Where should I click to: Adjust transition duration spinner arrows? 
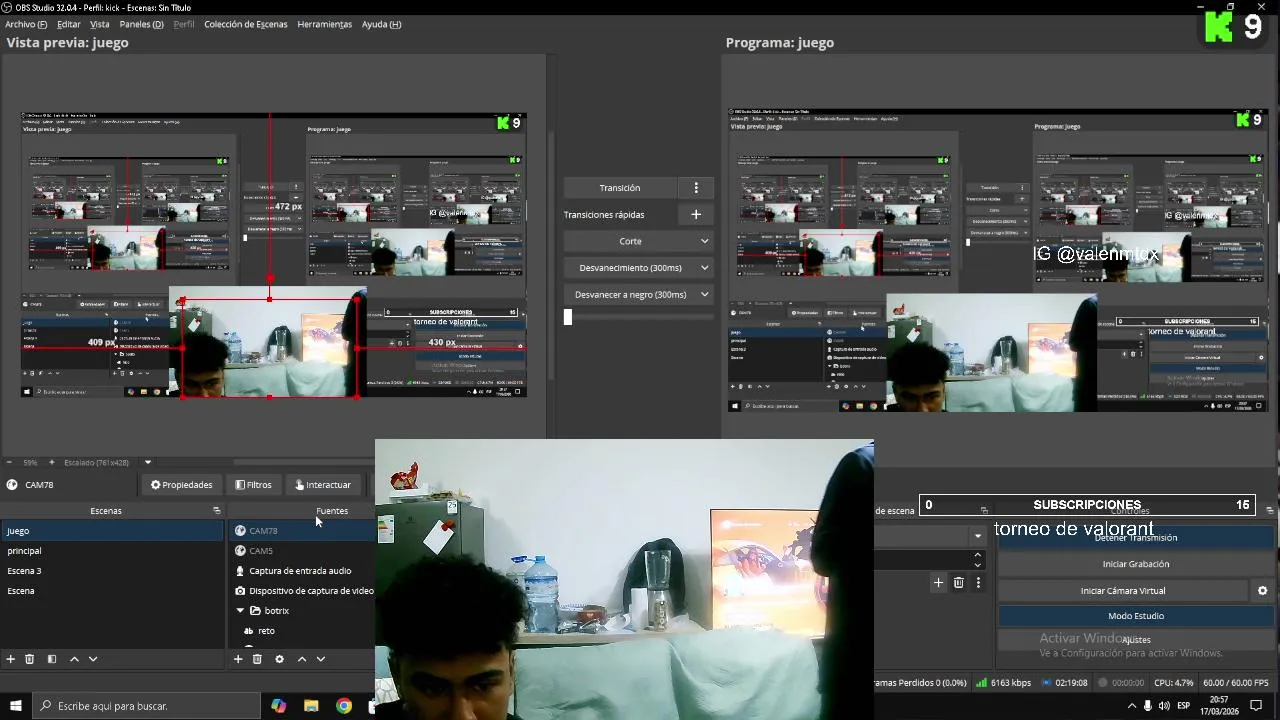(978, 559)
